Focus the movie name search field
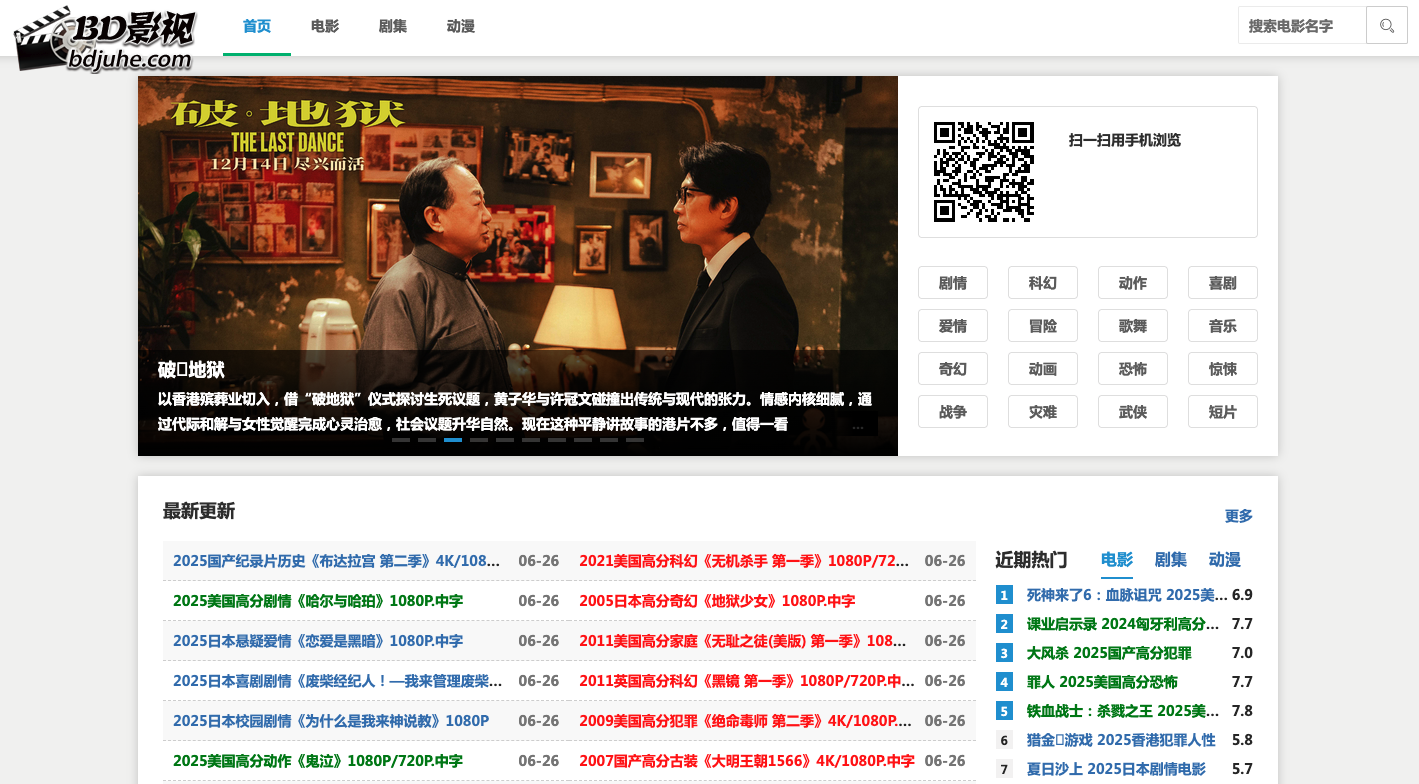Image resolution: width=1419 pixels, height=784 pixels. coord(1302,26)
